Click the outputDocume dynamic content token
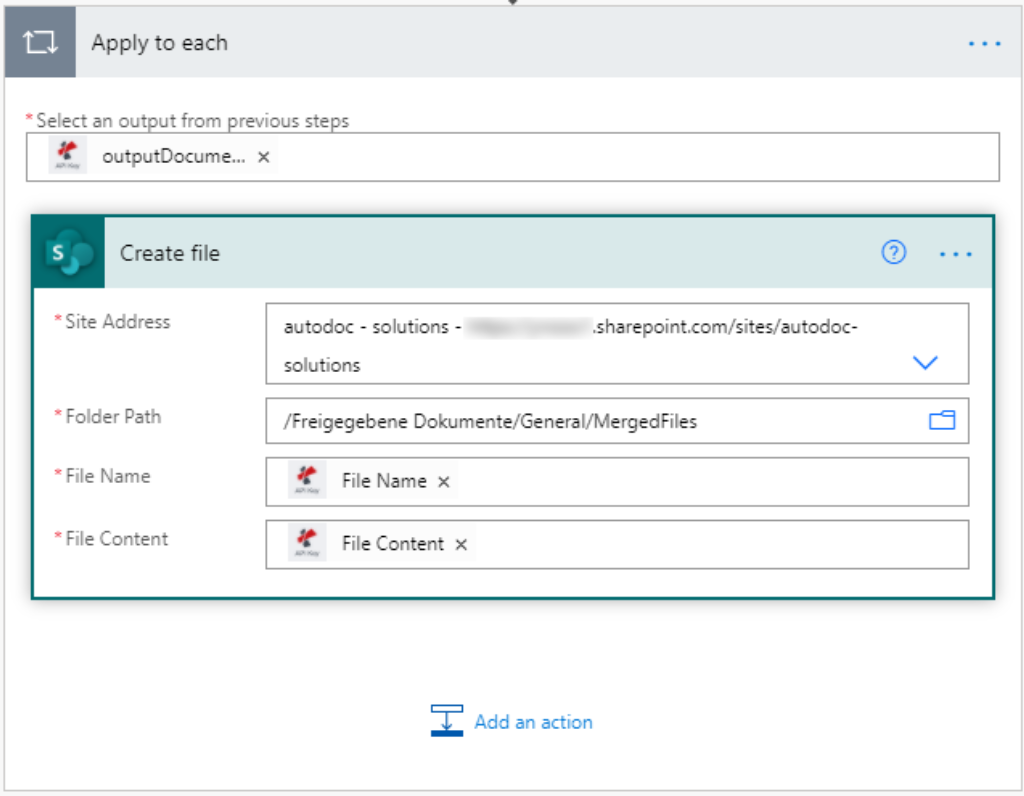Viewport: 1024px width, 796px height. [x=172, y=157]
